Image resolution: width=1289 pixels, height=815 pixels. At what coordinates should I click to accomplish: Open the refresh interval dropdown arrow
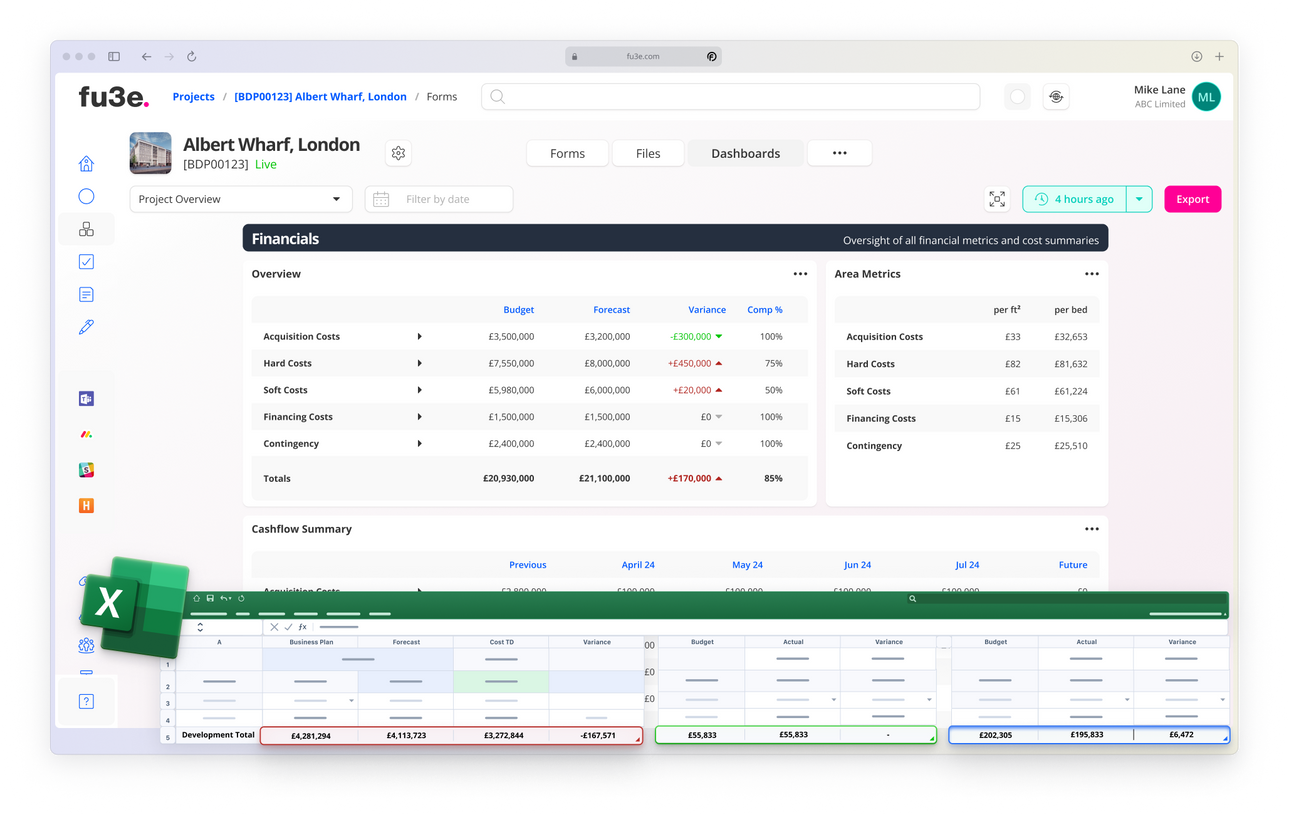coord(1140,199)
